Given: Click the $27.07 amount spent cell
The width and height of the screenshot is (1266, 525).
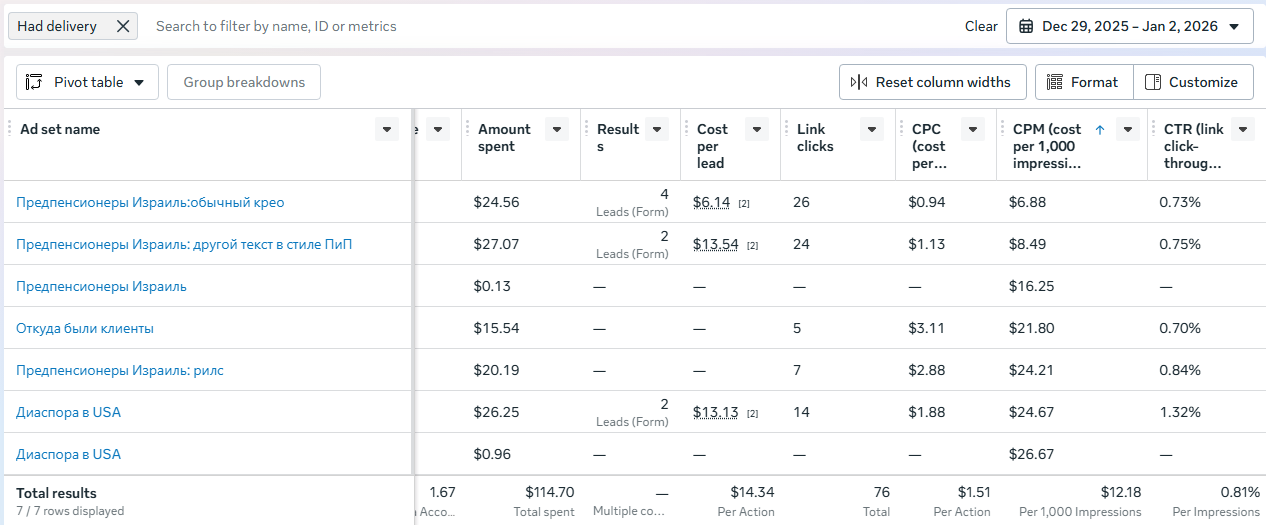Looking at the screenshot, I should pyautogui.click(x=496, y=244).
